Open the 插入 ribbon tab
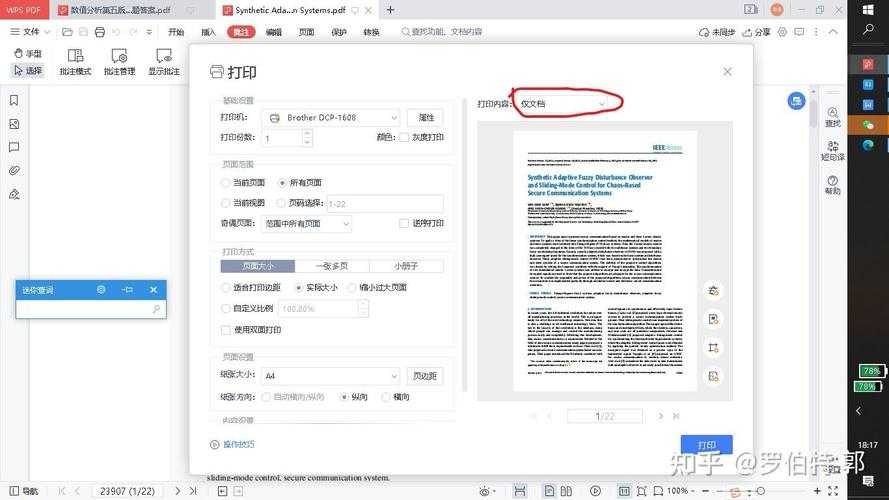The image size is (889, 500). tap(208, 32)
